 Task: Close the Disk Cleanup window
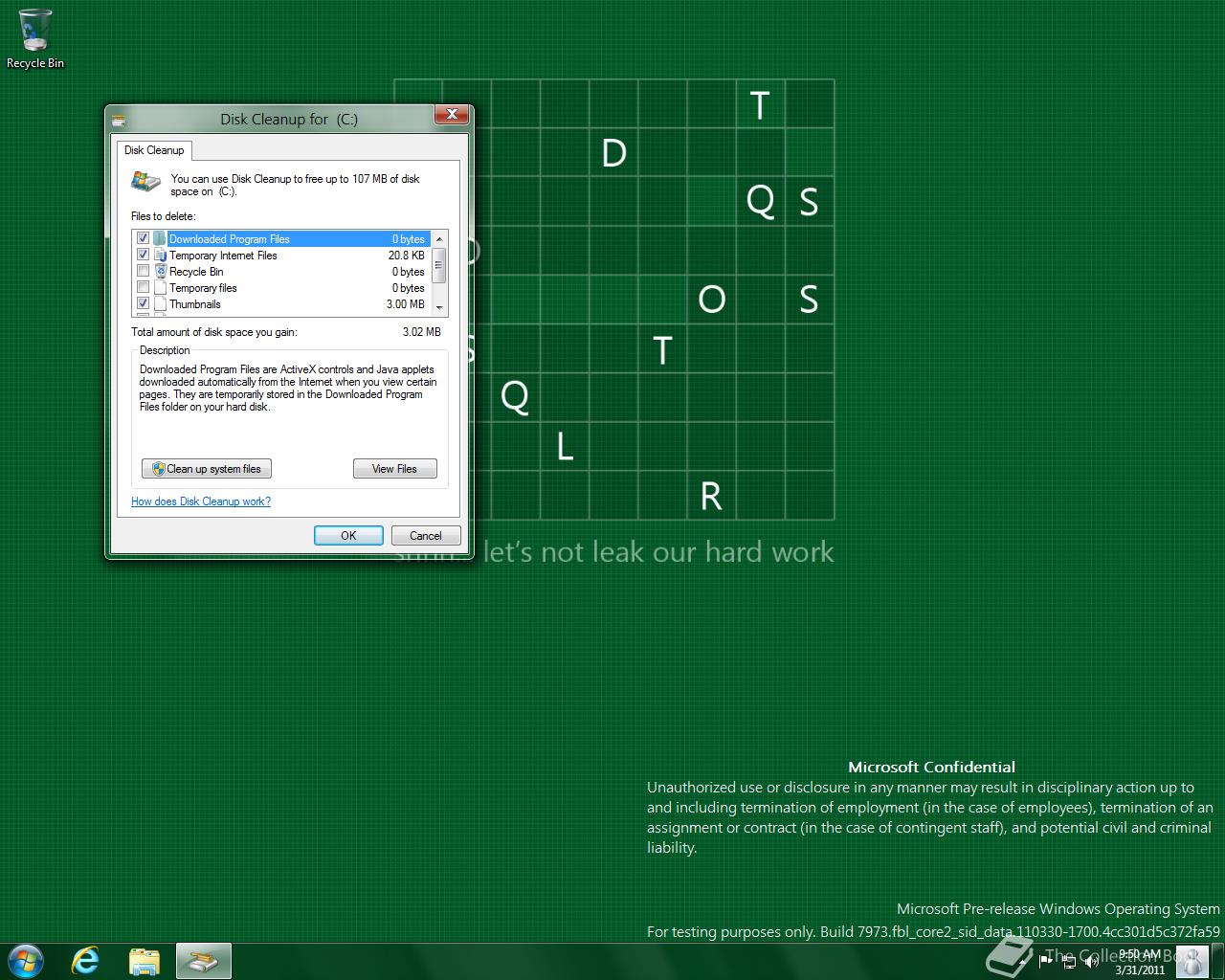point(451,115)
